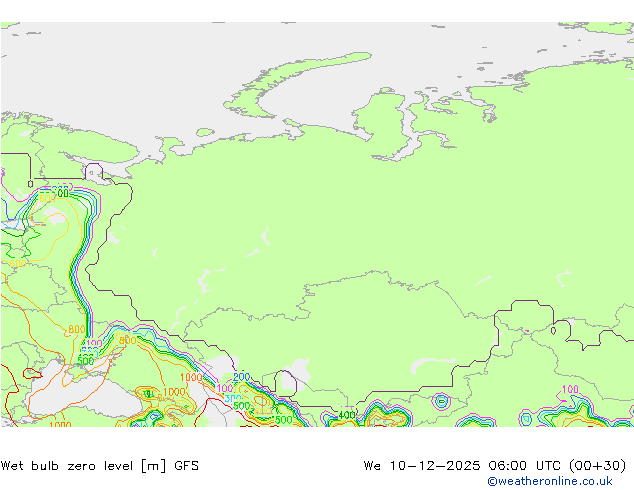Click the green '500' label near the Black Sea
The image size is (634, 490).
click(85, 360)
